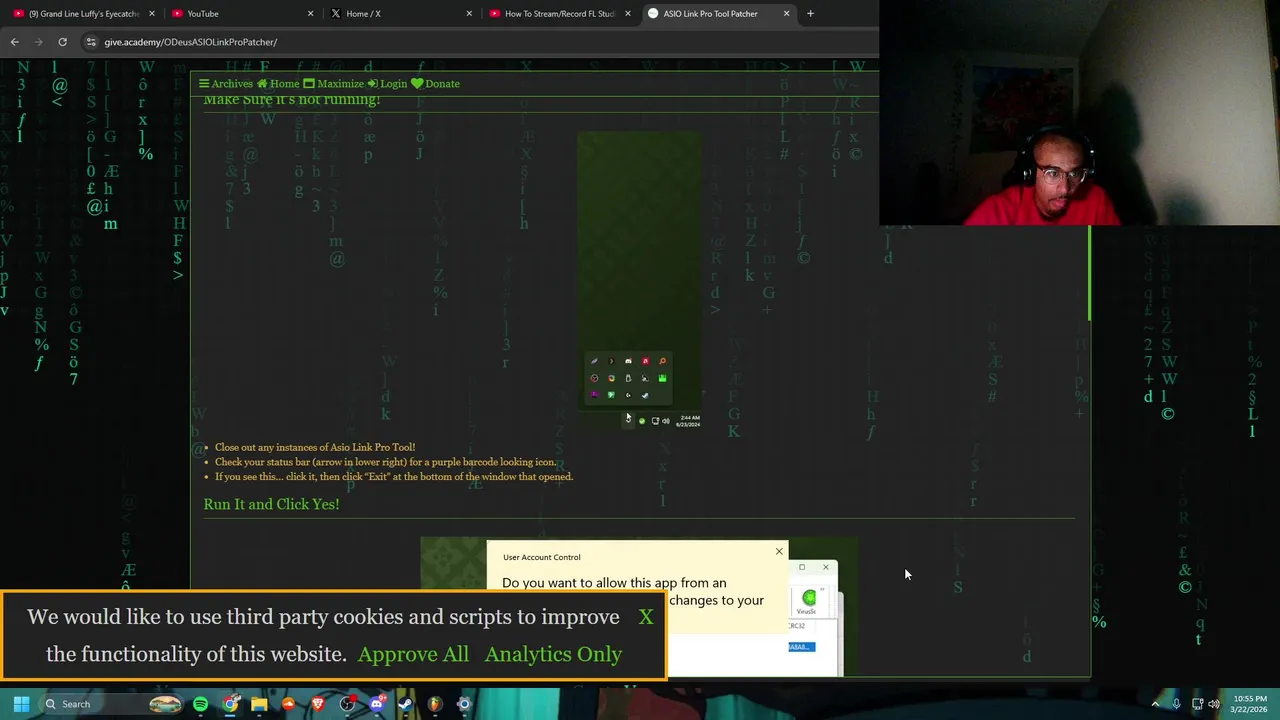Click 'Check your status bar' instruction line
Image resolution: width=1280 pixels, height=720 pixels.
pos(386,462)
